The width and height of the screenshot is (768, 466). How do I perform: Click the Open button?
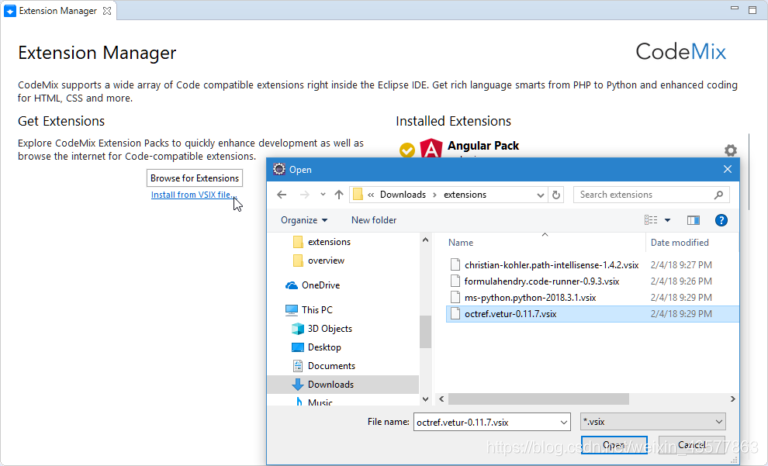click(614, 444)
